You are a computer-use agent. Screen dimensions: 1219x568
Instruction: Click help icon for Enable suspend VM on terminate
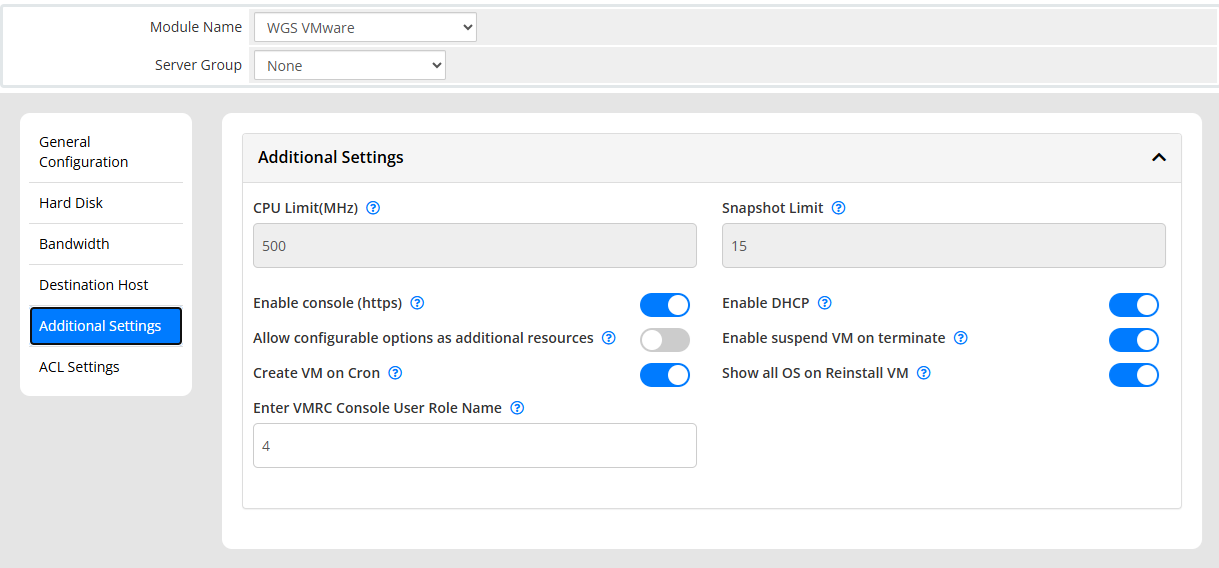[961, 338]
